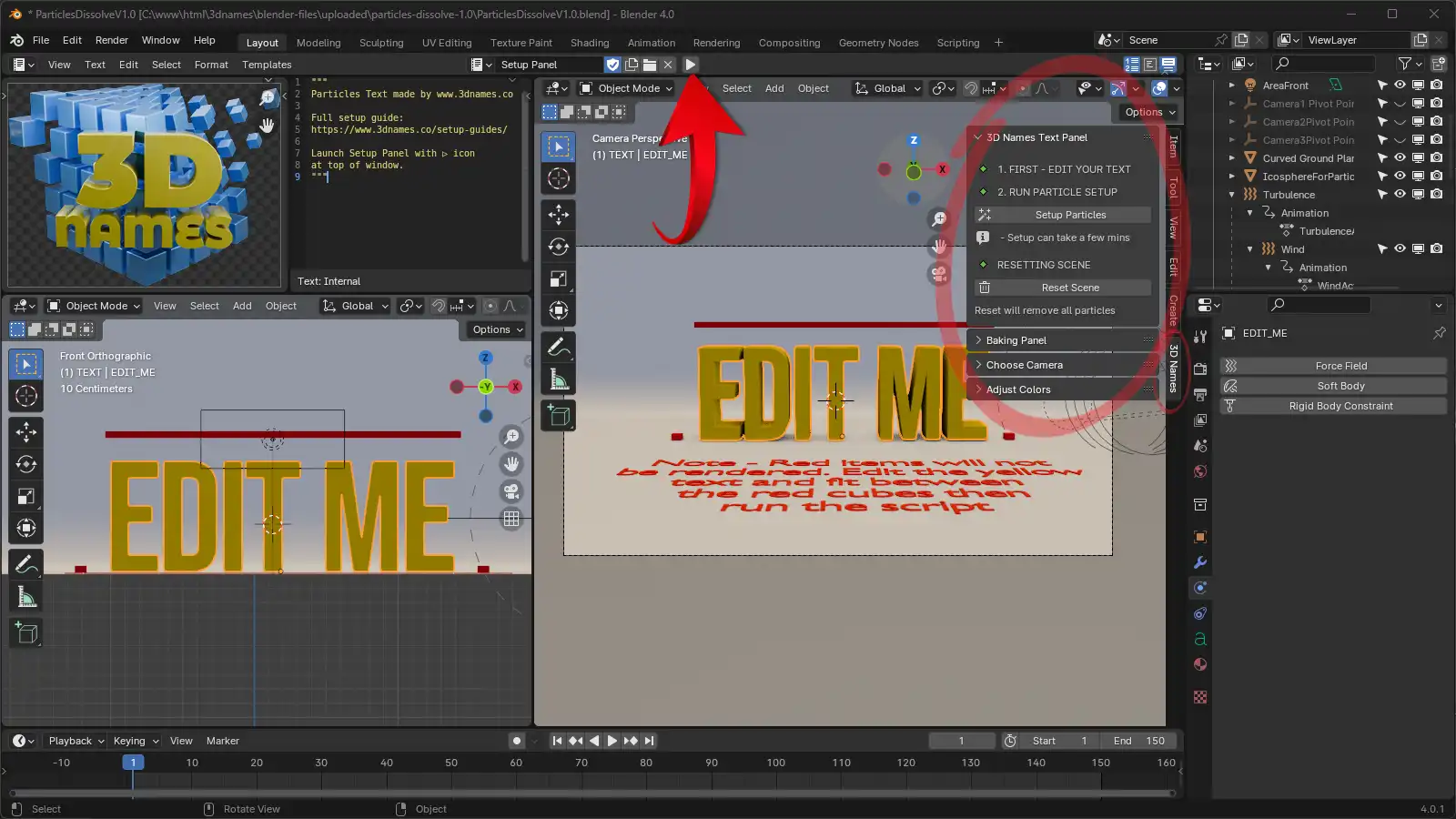The image size is (1456, 819).
Task: Toggle camera view icon in camera viewport
Action: 939,273
